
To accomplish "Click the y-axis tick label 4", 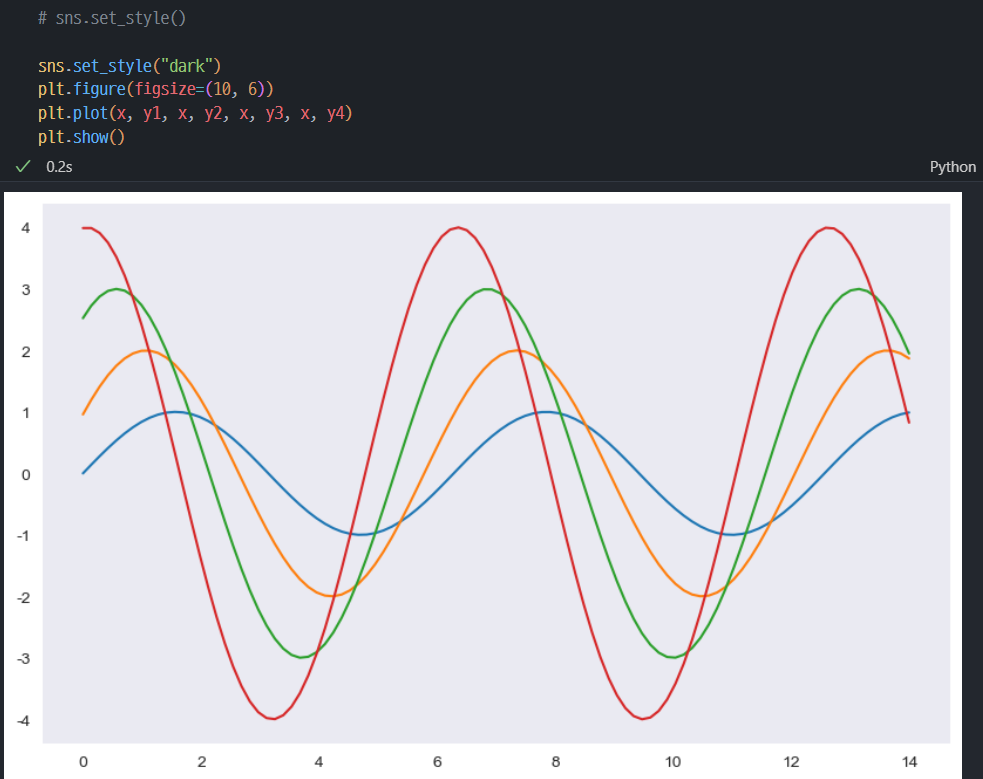I will [x=26, y=228].
